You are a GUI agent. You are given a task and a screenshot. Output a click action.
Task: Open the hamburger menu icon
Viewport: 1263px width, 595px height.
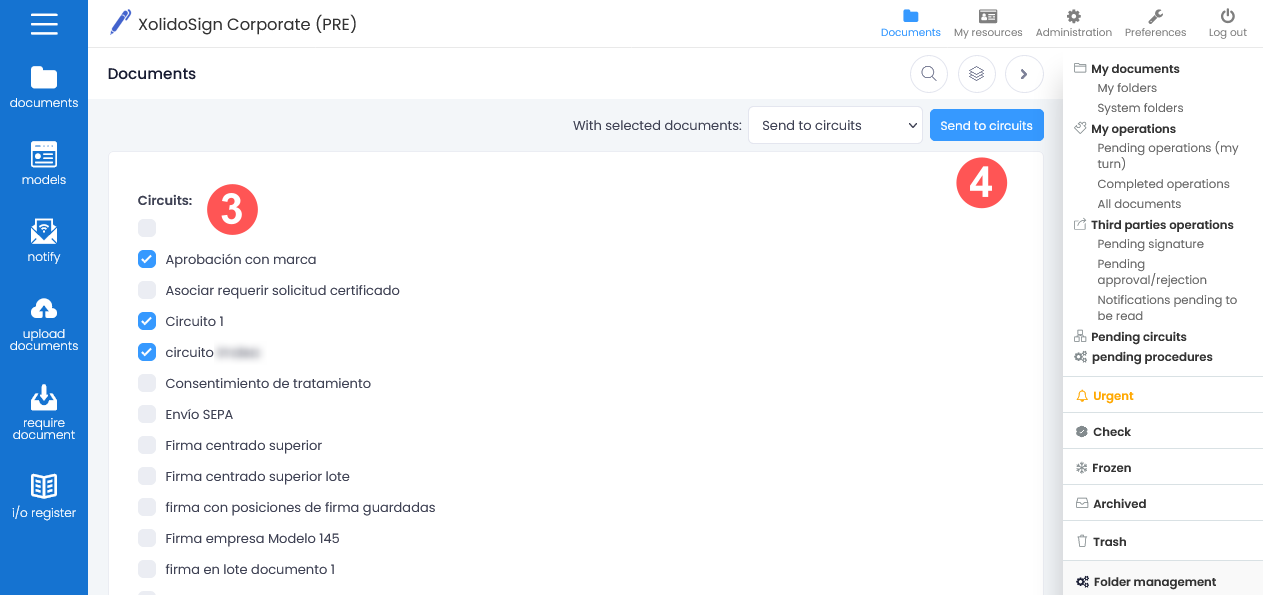pyautogui.click(x=44, y=23)
